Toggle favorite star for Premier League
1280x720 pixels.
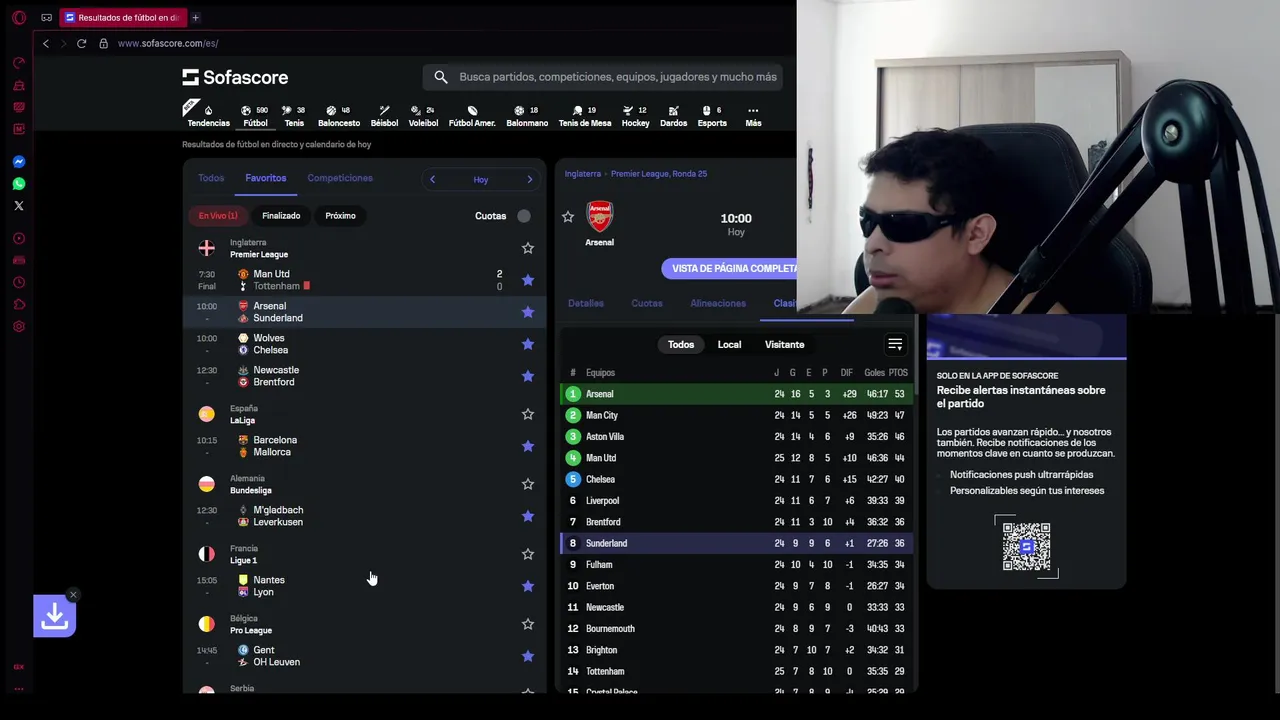coord(528,248)
